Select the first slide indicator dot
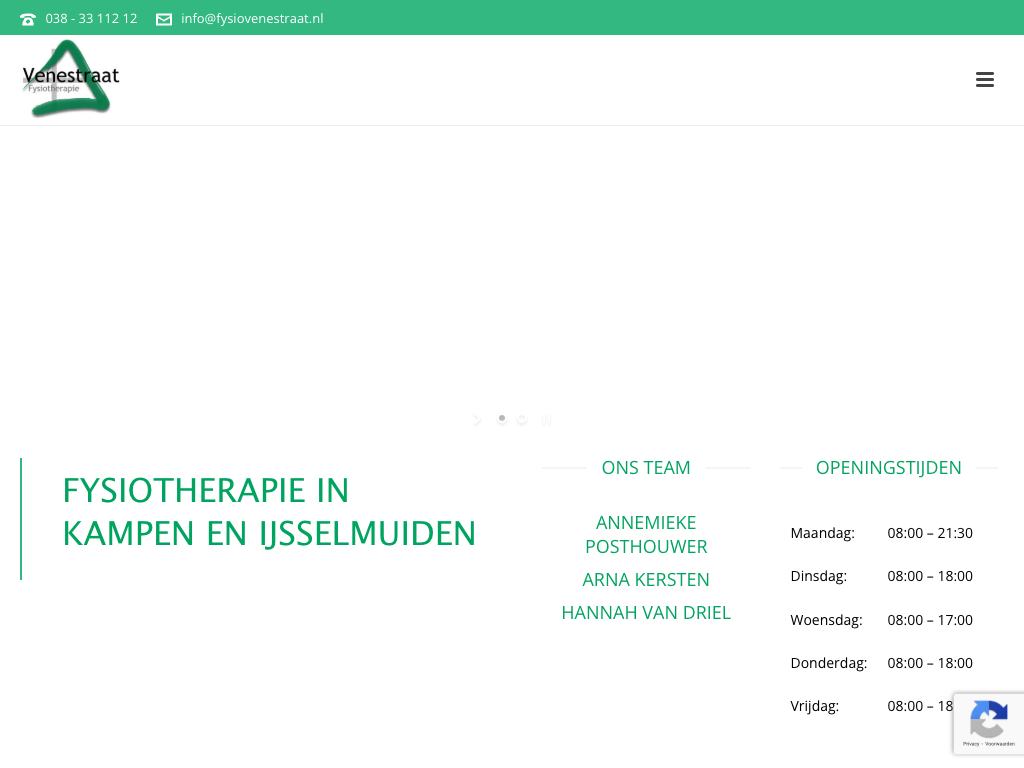 (502, 419)
